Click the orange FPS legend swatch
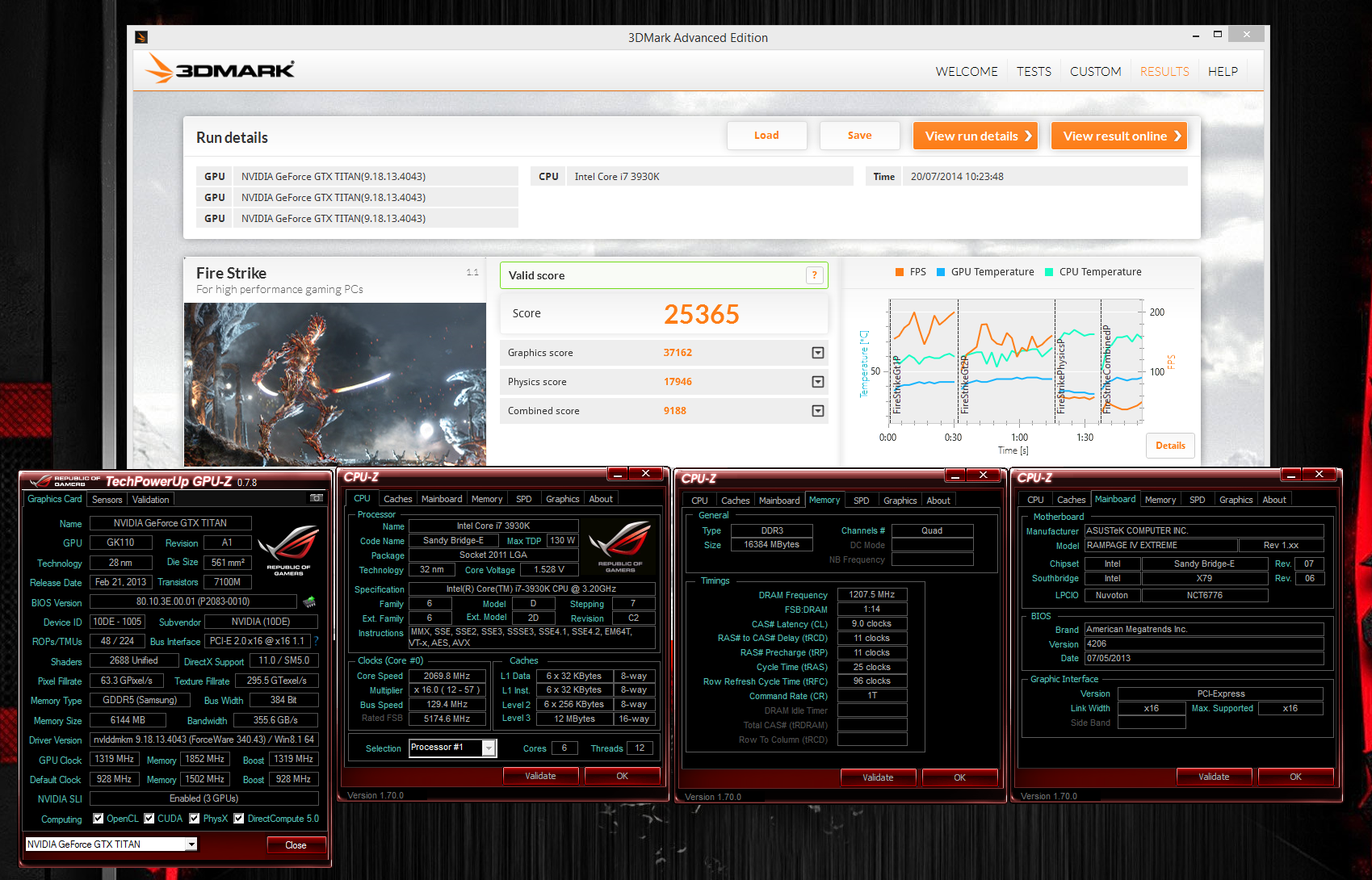Viewport: 1372px width, 880px height. pyautogui.click(x=900, y=272)
